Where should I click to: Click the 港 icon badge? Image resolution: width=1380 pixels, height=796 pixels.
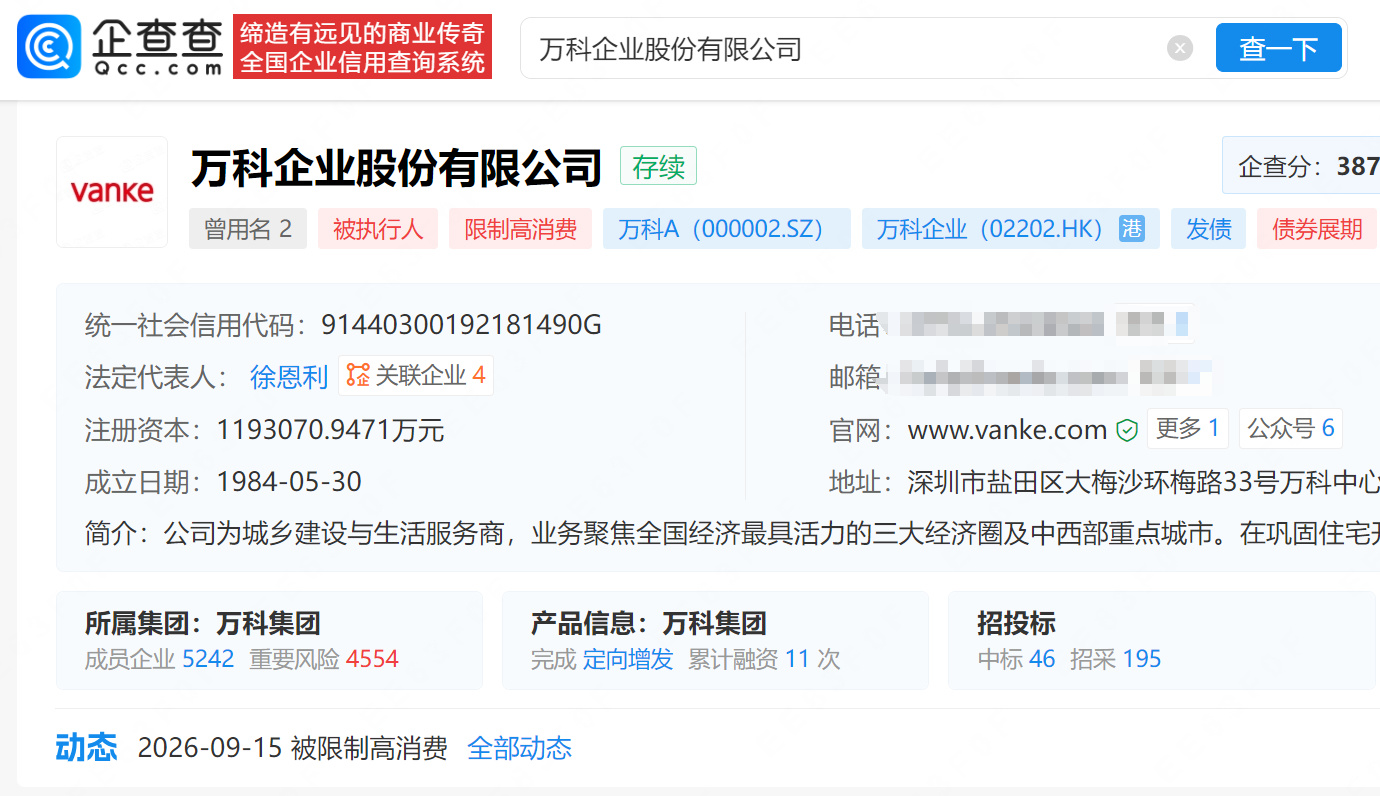pos(1131,228)
